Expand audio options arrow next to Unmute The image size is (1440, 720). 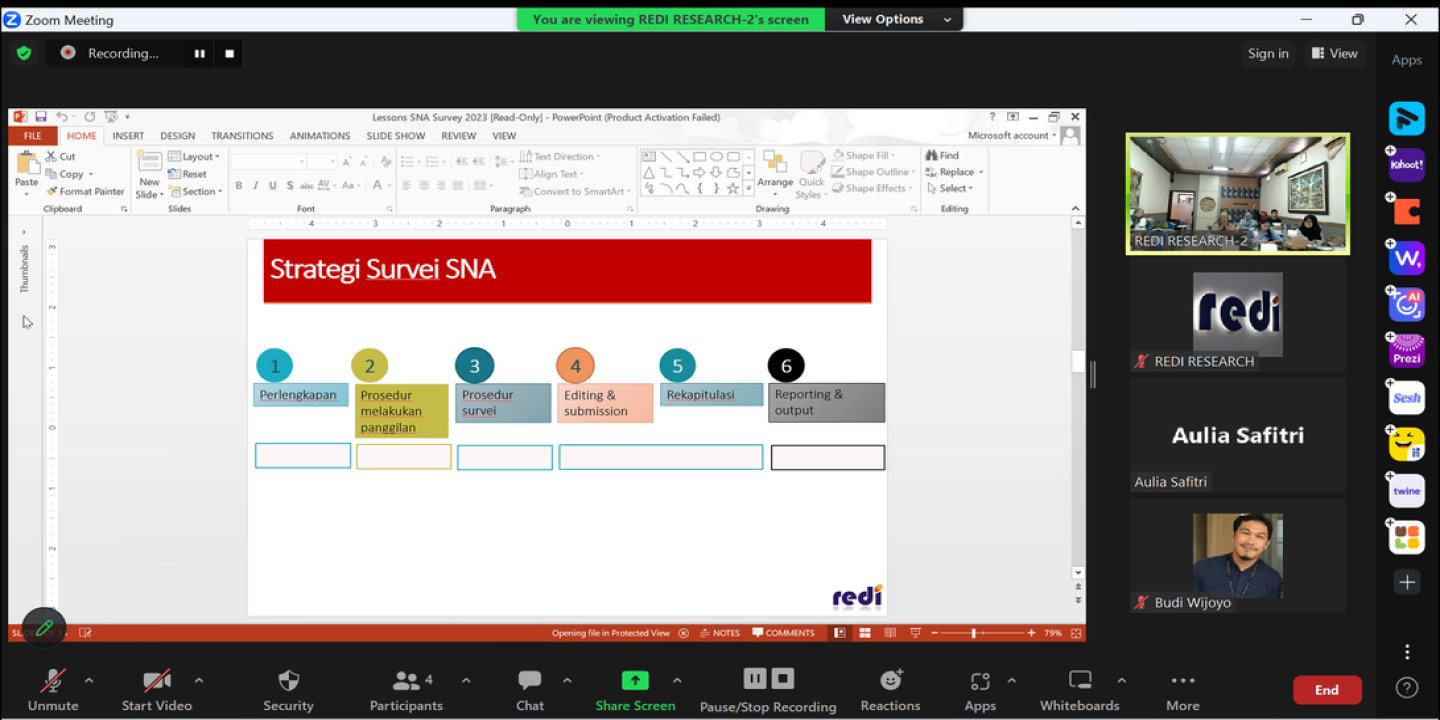tap(89, 681)
